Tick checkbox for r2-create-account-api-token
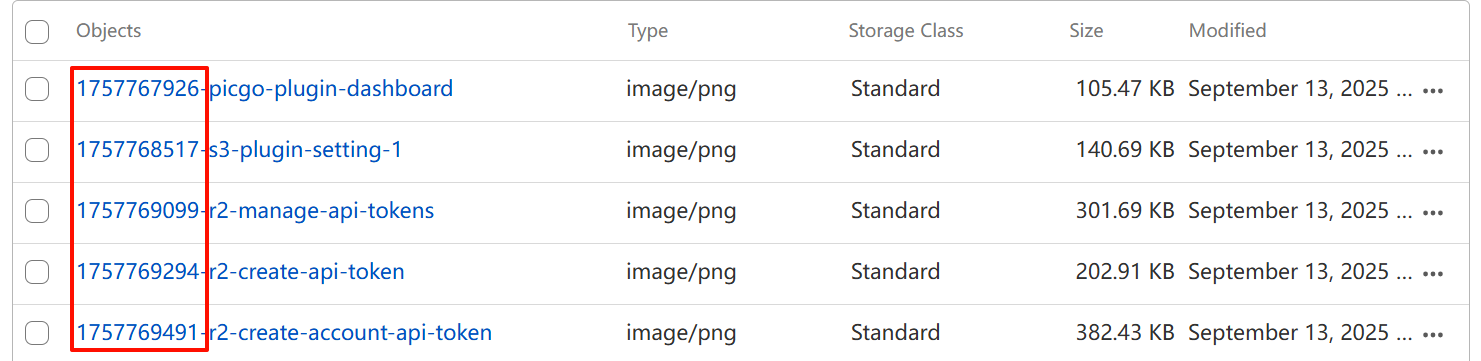The height and width of the screenshot is (361, 1481). tap(37, 333)
